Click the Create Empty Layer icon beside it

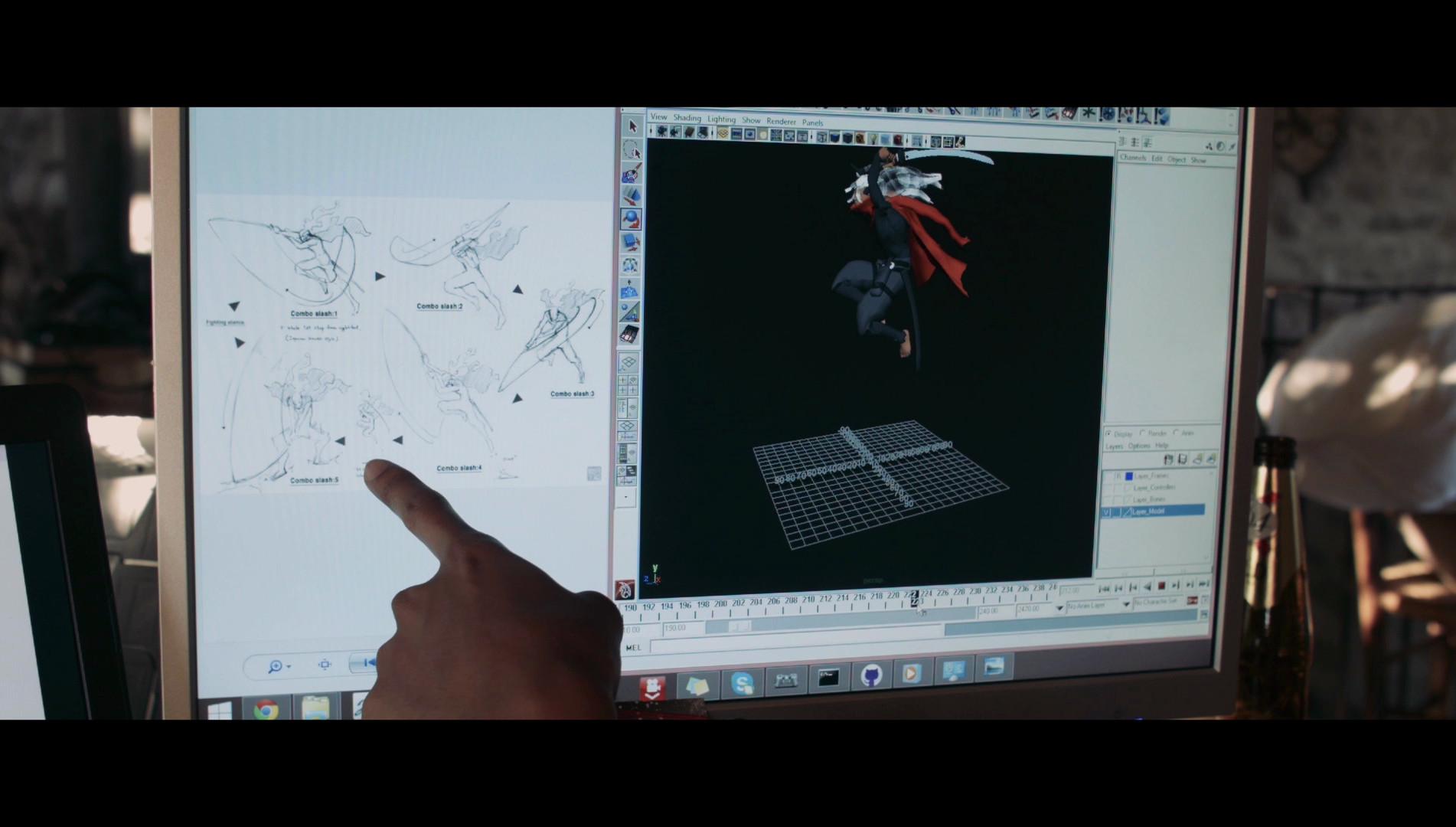click(x=1182, y=459)
